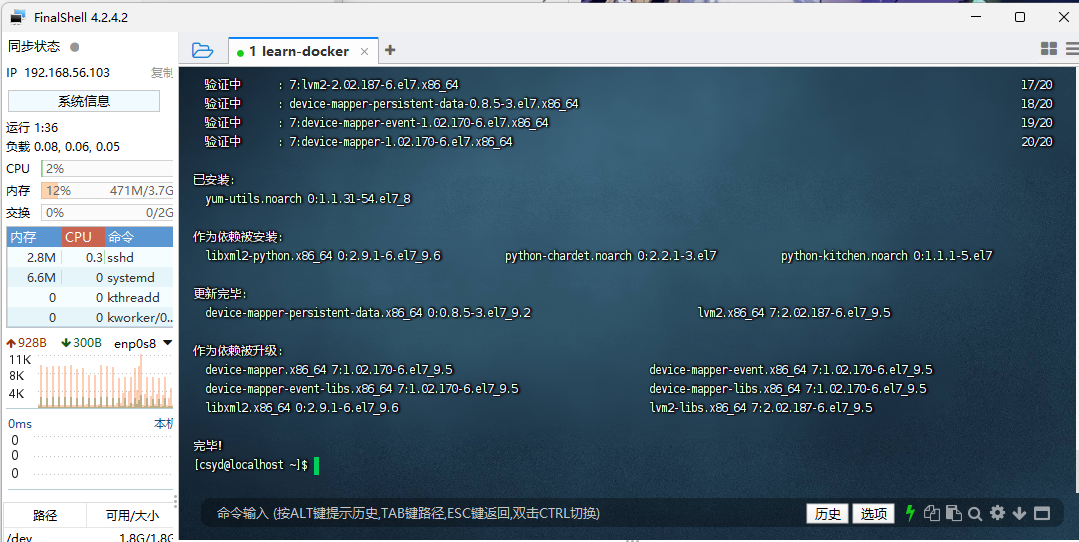Image resolution: width=1079 pixels, height=542 pixels.
Task: Add a new tab with plus button
Action: pos(390,50)
